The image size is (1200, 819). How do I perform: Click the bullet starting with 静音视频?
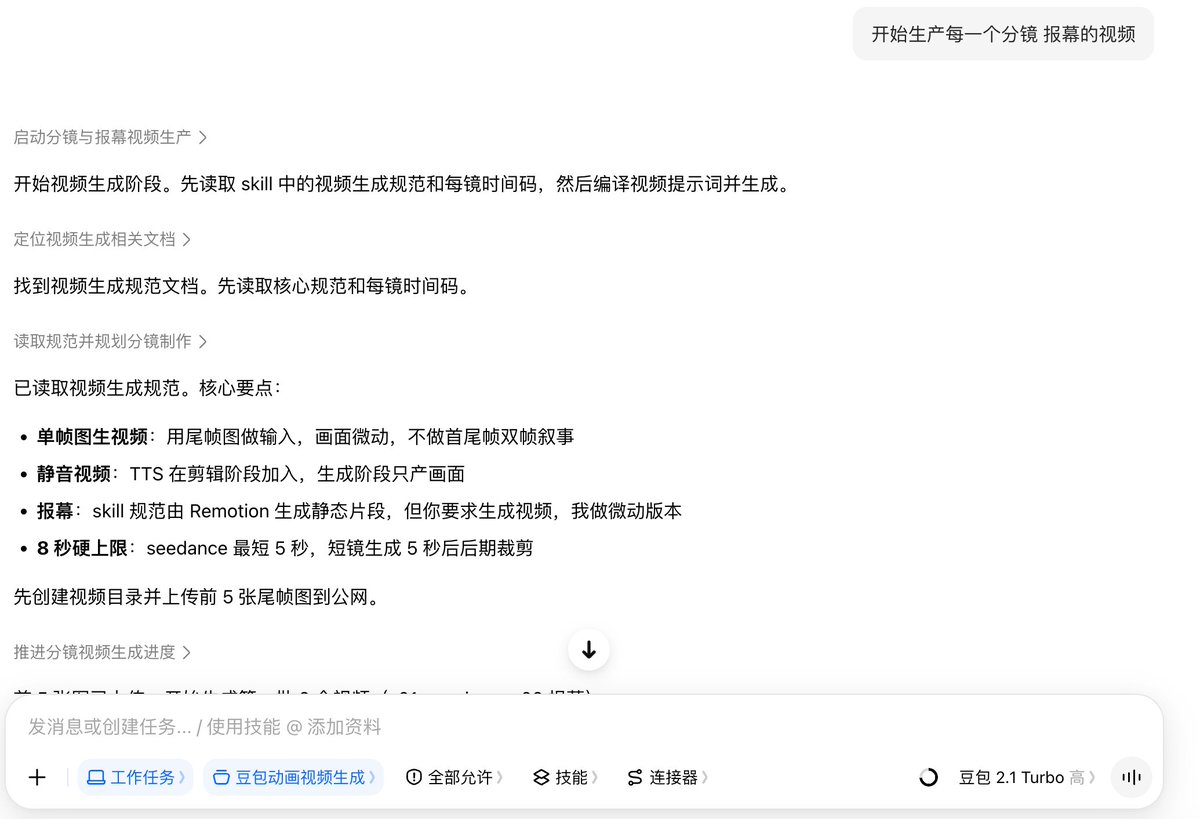pyautogui.click(x=251, y=474)
